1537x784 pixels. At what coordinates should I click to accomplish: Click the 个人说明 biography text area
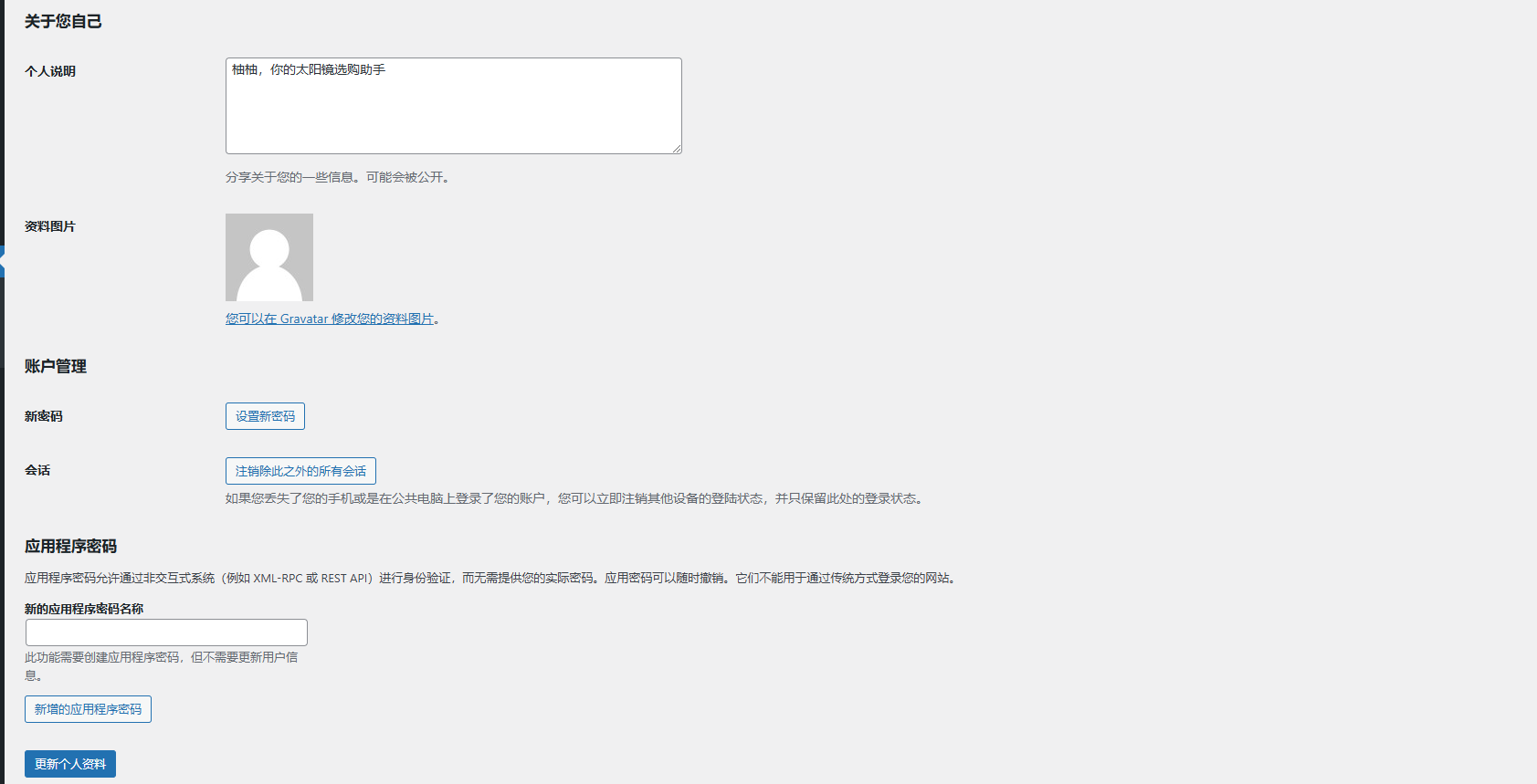point(453,106)
